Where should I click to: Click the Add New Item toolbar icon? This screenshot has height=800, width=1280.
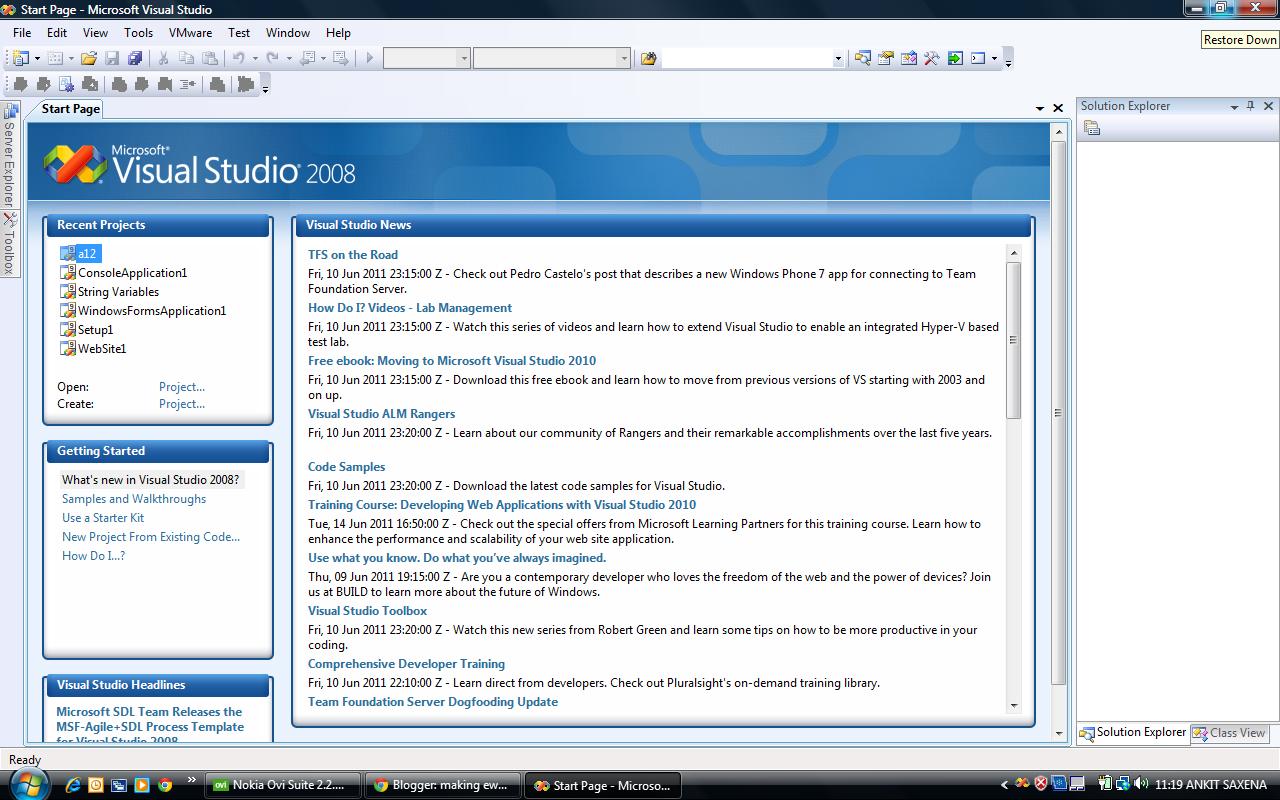(x=55, y=58)
